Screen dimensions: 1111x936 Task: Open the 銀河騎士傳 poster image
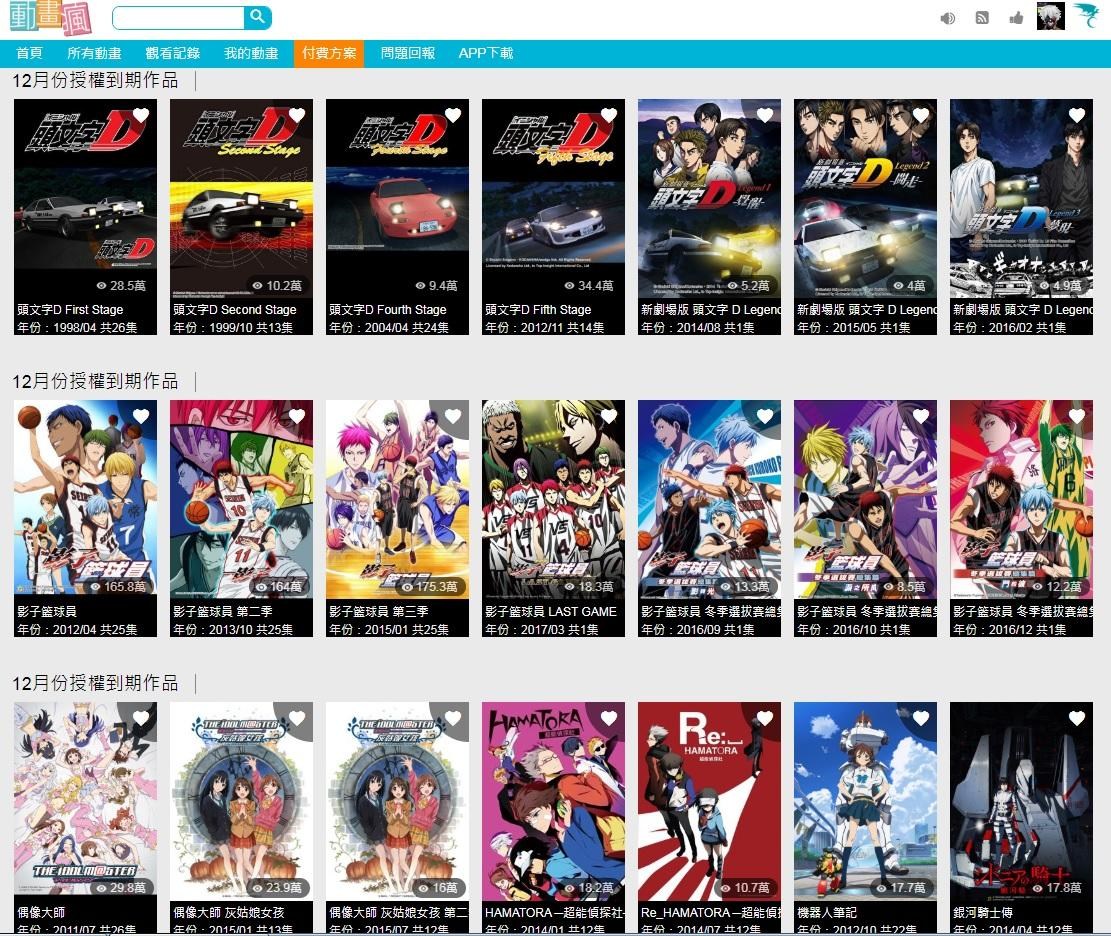(1021, 801)
